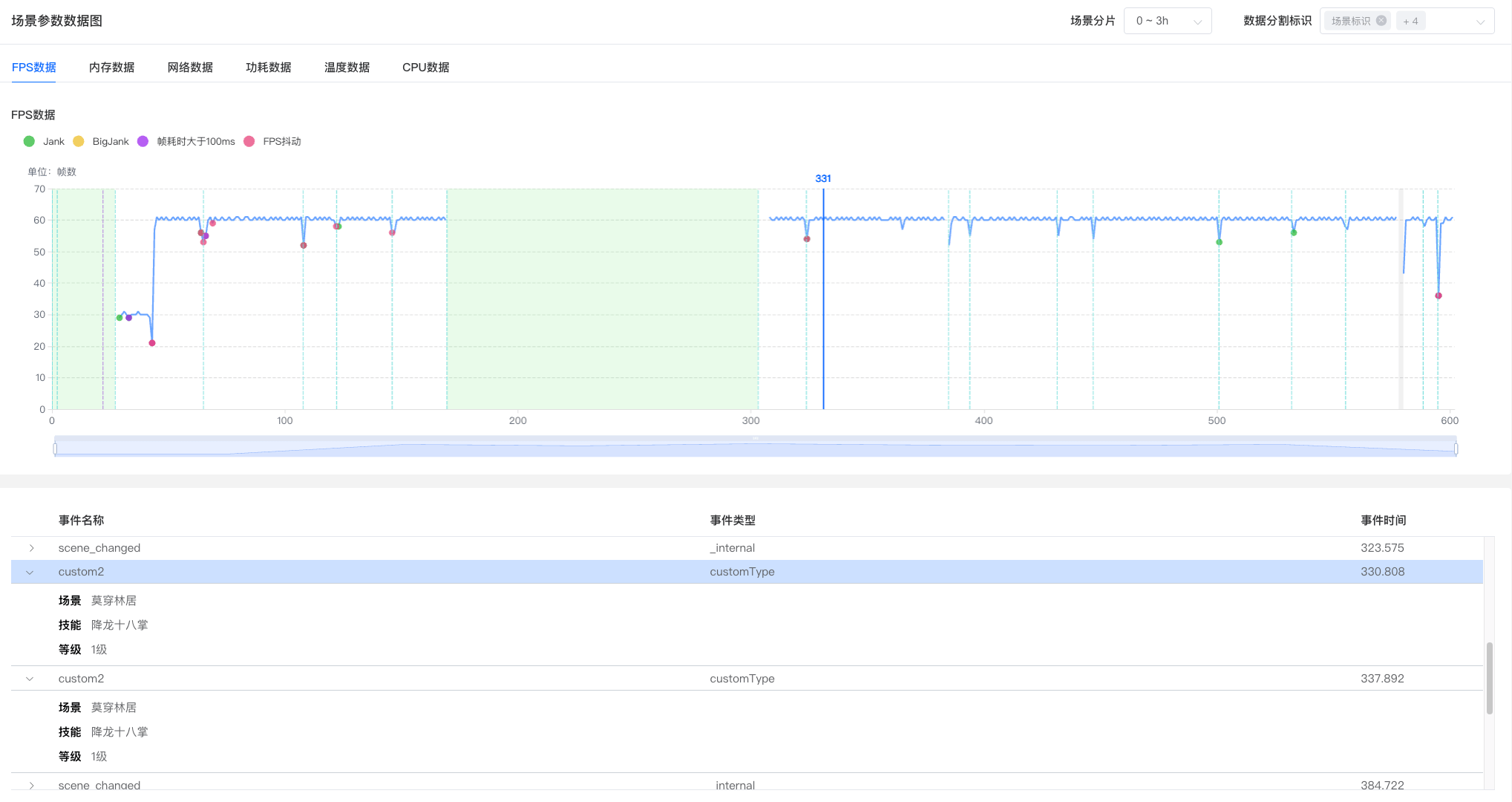This screenshot has height=802, width=1512.
Task: Switch to the CPU数据 tab
Action: (x=425, y=67)
